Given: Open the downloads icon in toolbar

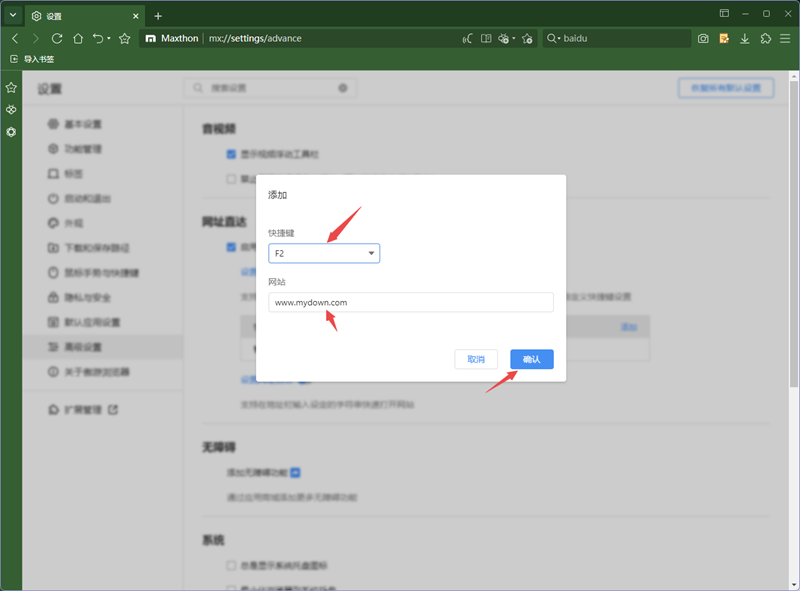Looking at the screenshot, I should coord(744,38).
